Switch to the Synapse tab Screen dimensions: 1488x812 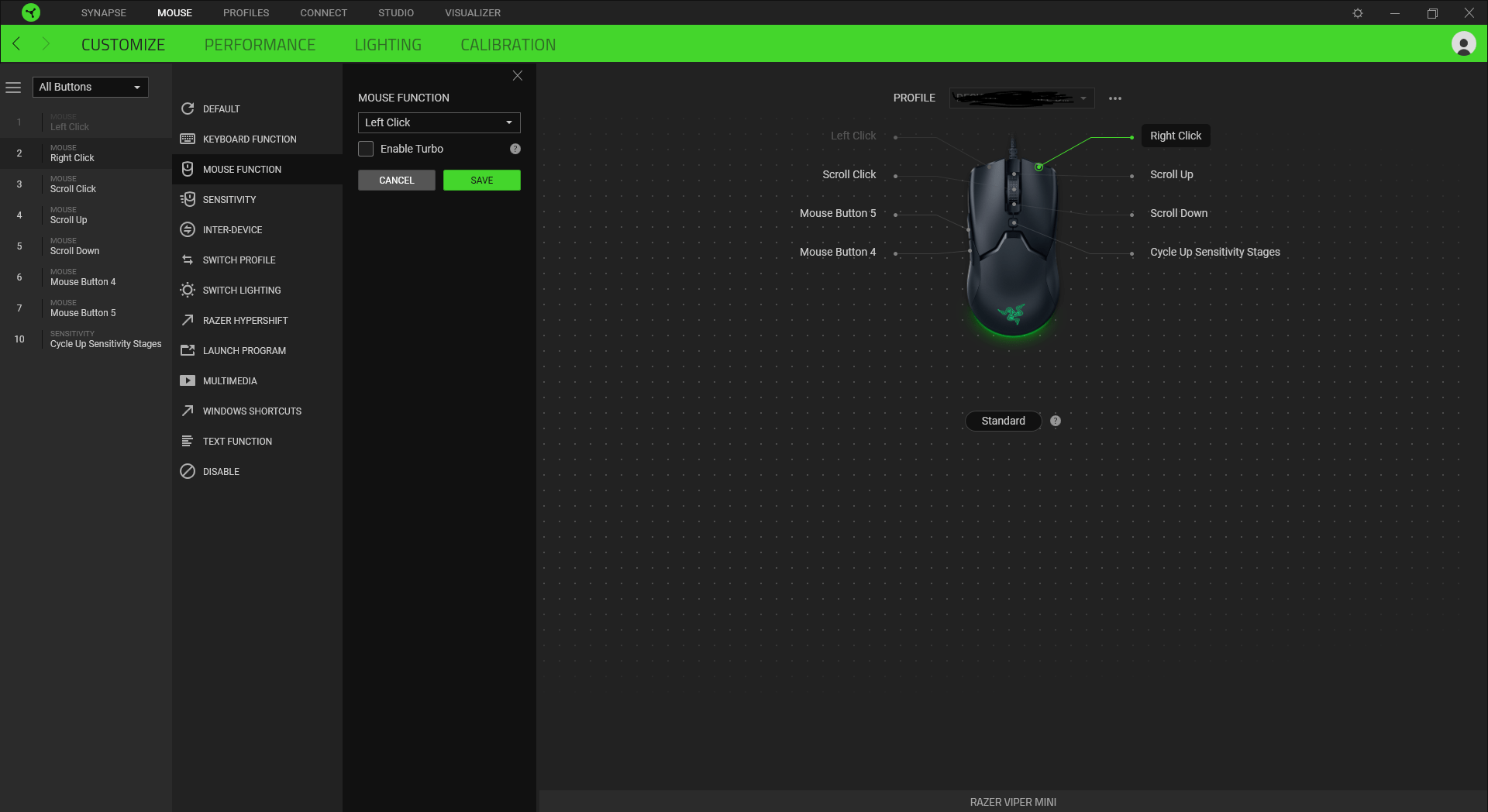point(104,13)
